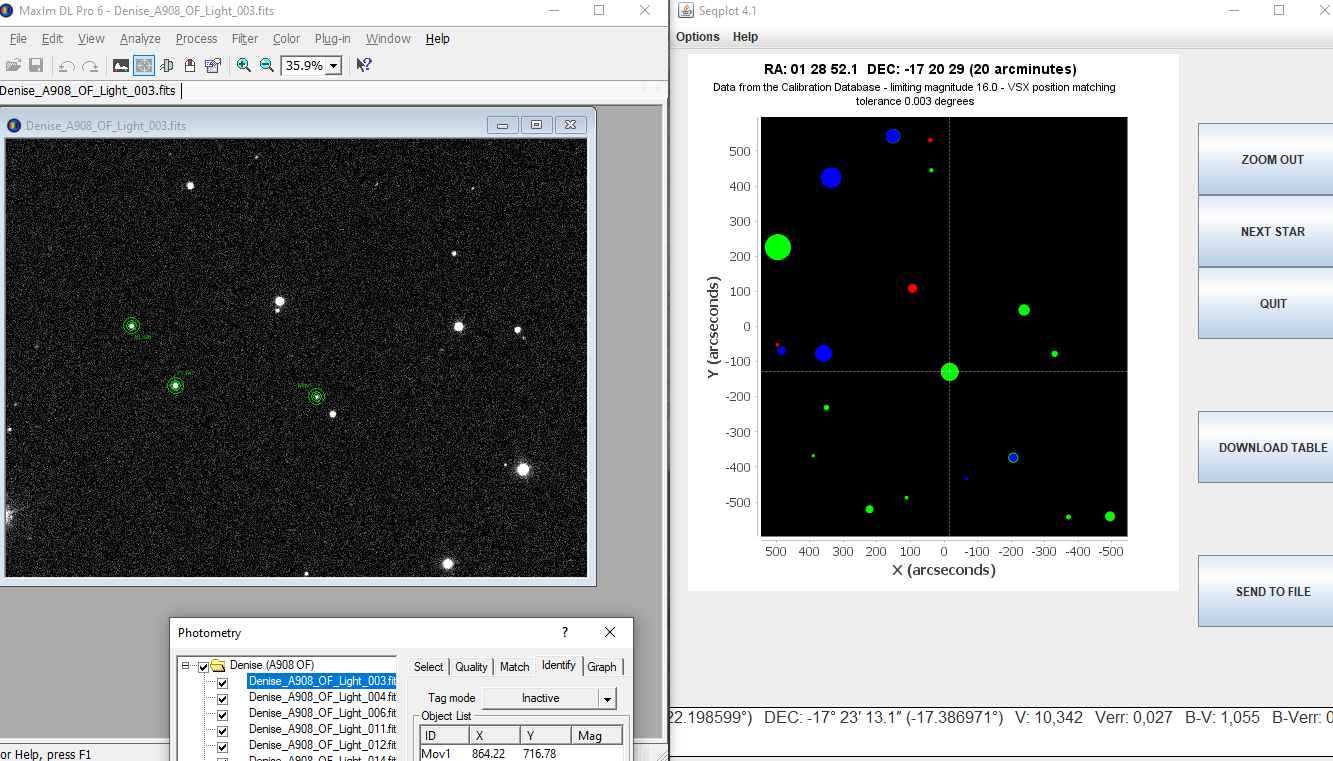Open the Seqplot Help menu

745,37
